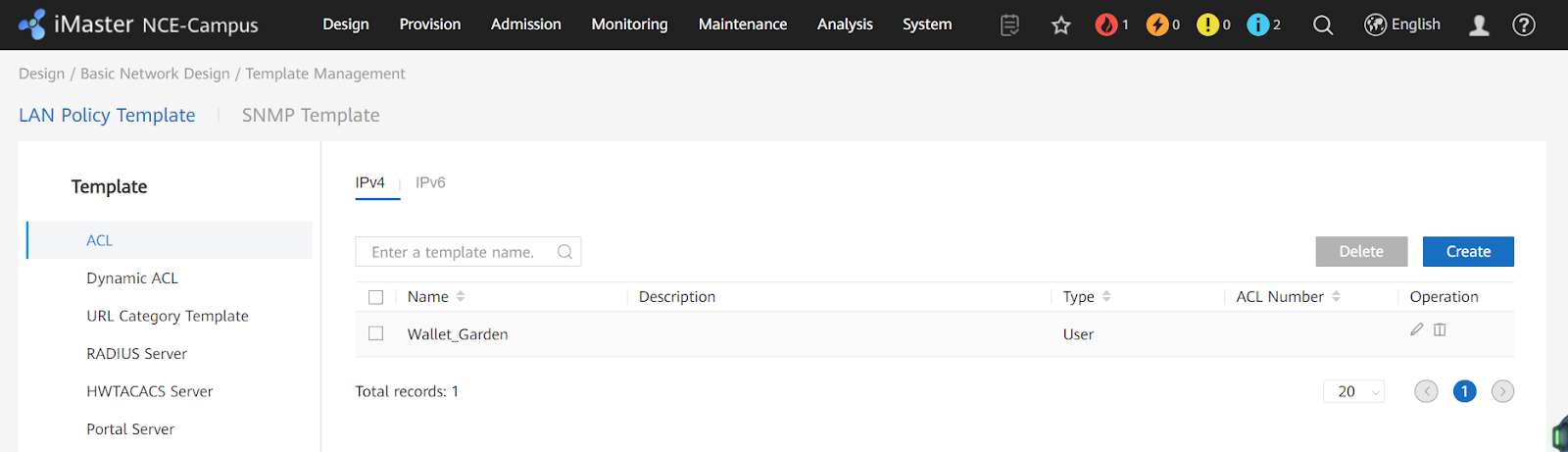Open critical alarms flame icon
The height and width of the screenshot is (452, 1568).
click(1106, 25)
